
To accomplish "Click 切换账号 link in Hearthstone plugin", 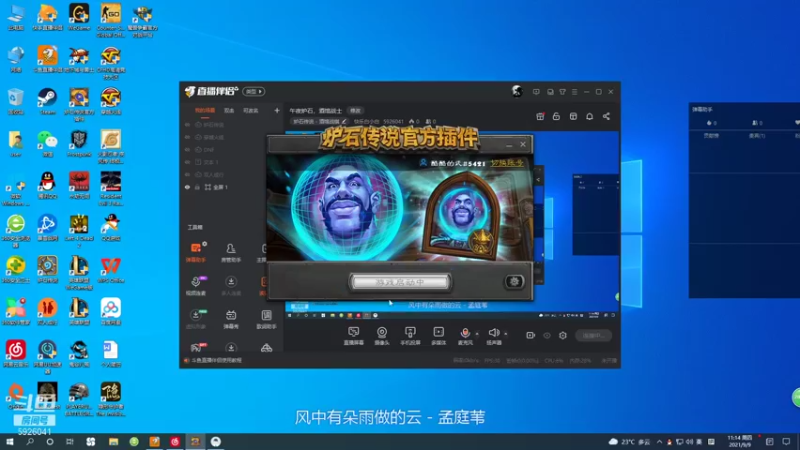I will click(507, 163).
